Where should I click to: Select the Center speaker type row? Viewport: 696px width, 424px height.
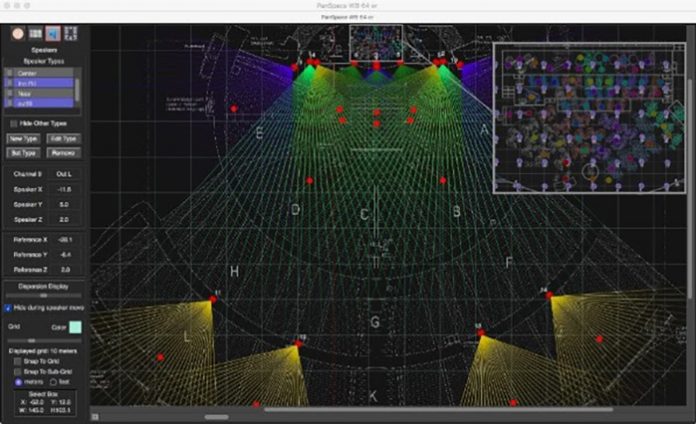[x=39, y=73]
